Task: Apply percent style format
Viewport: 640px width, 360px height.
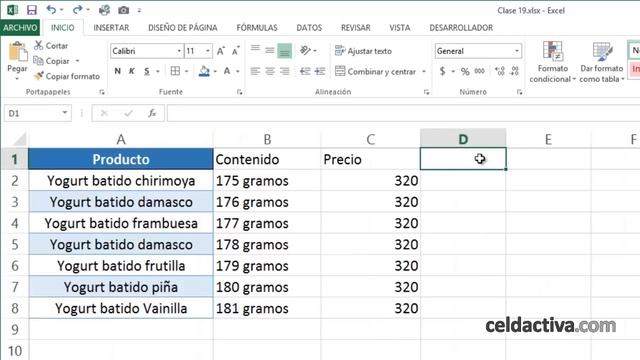Action: coord(465,71)
